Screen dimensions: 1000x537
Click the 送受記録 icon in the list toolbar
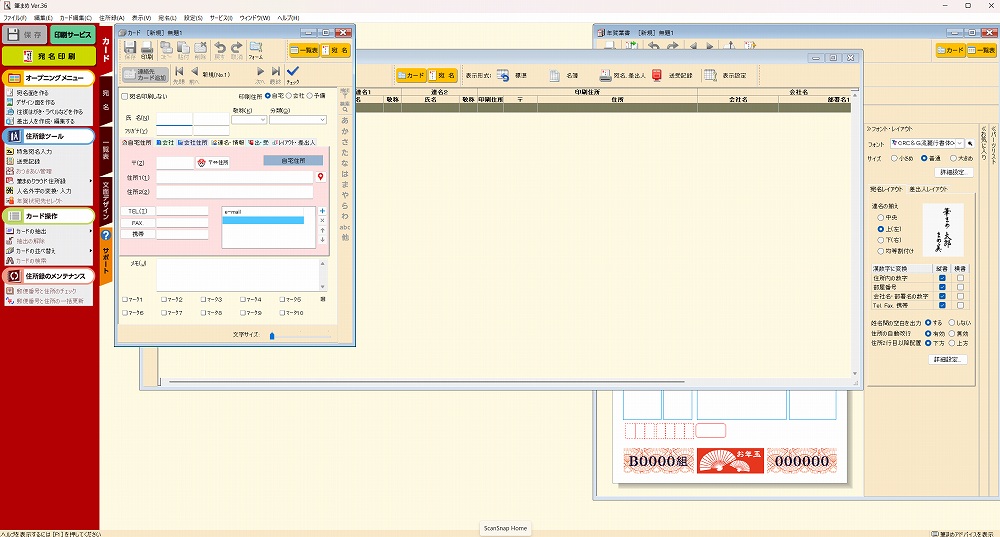coord(656,75)
